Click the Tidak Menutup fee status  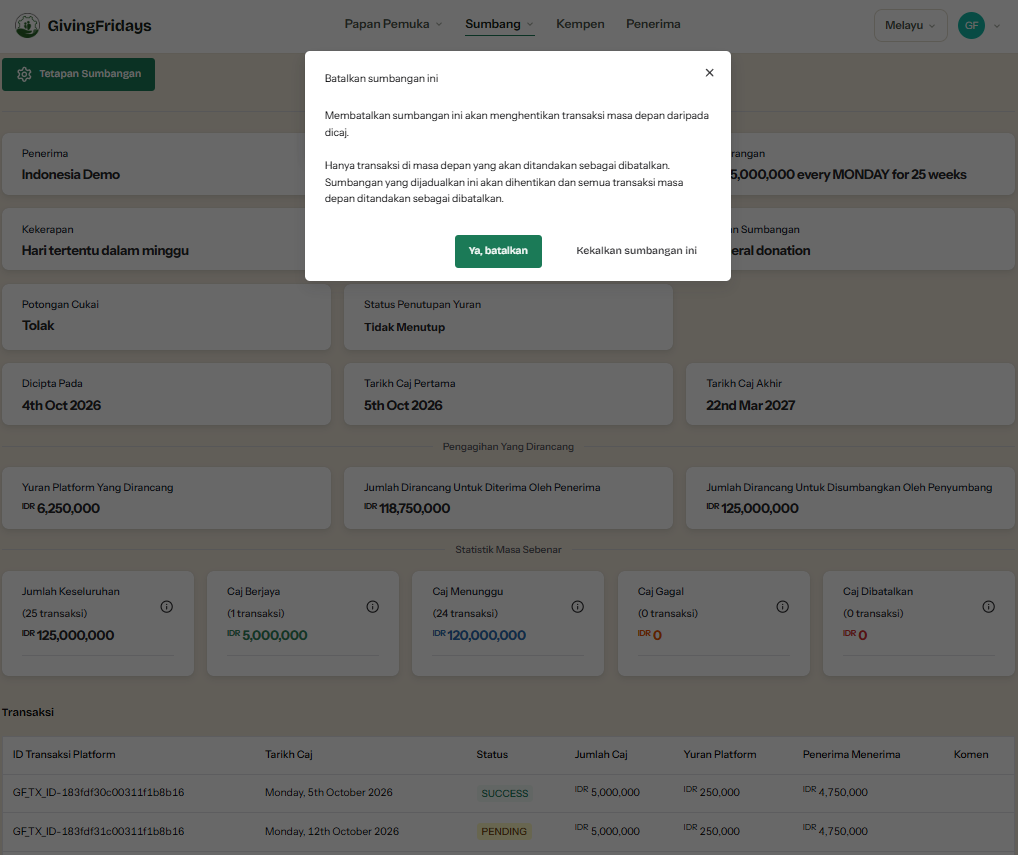[x=404, y=327]
